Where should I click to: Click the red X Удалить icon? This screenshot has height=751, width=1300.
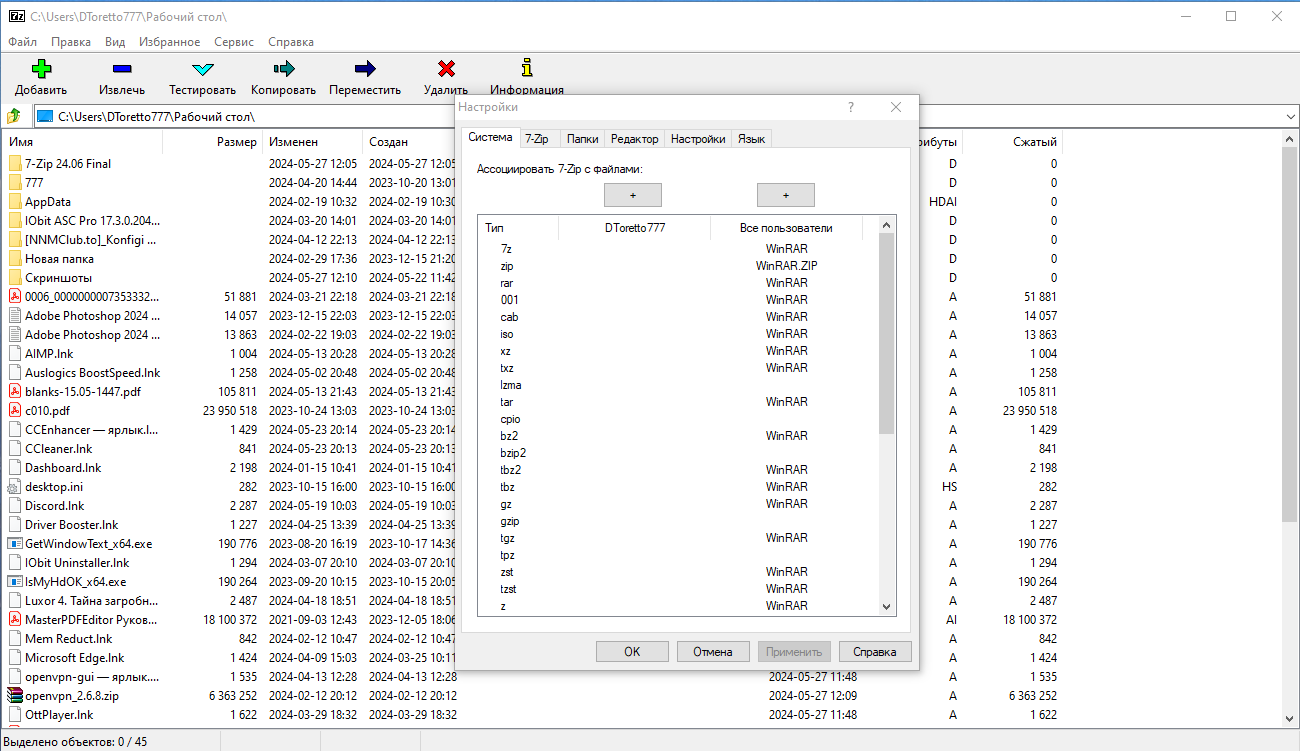[446, 69]
